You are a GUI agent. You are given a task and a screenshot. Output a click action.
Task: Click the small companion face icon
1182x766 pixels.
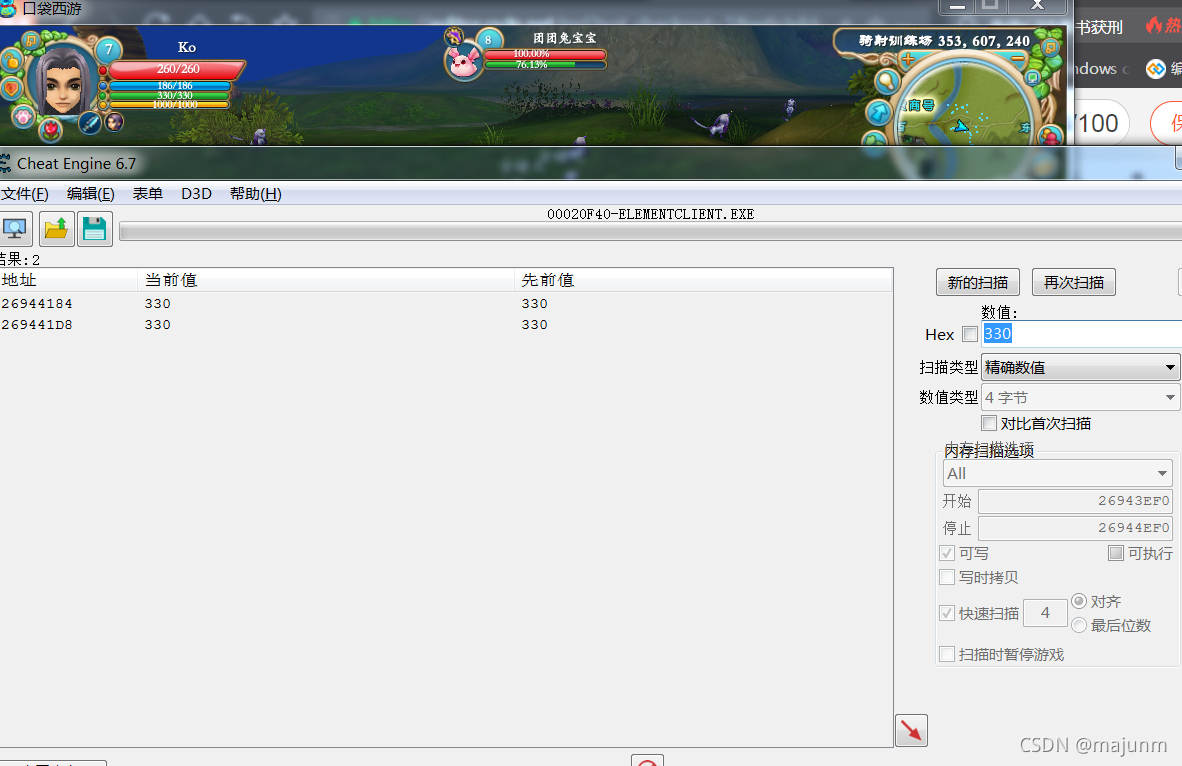click(x=114, y=121)
